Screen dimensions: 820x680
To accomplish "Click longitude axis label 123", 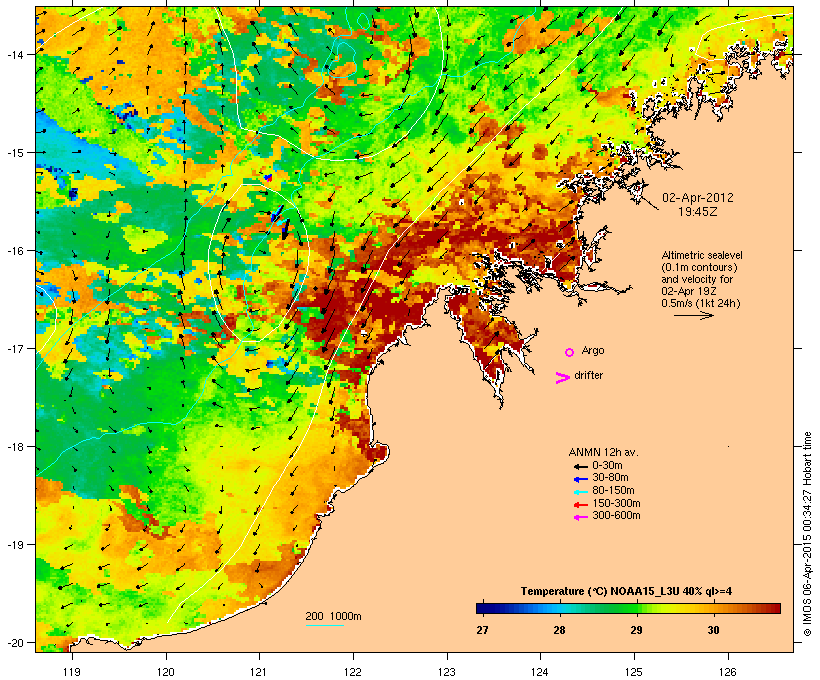I will 447,672.
